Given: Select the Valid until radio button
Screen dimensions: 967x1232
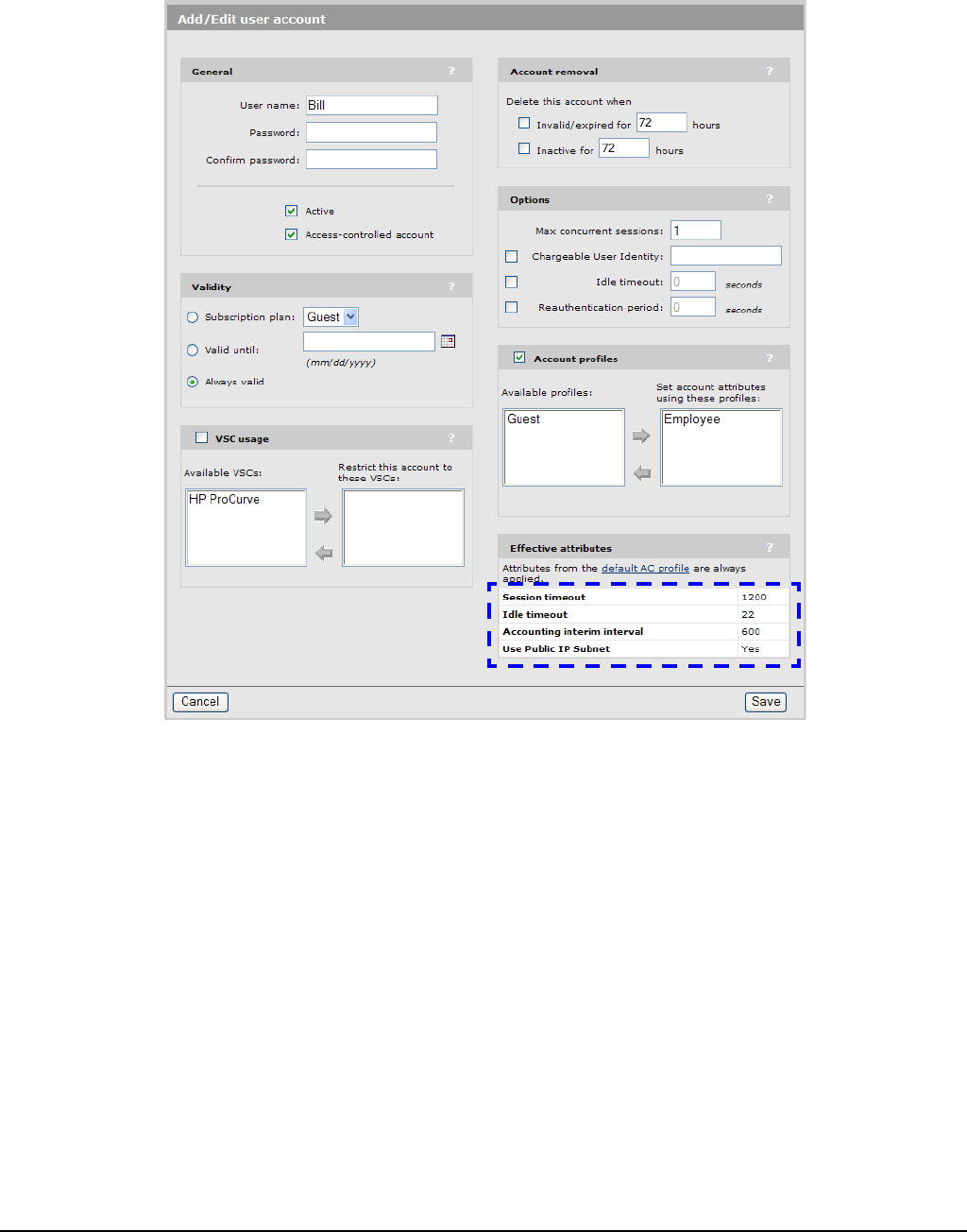Looking at the screenshot, I should 193,350.
